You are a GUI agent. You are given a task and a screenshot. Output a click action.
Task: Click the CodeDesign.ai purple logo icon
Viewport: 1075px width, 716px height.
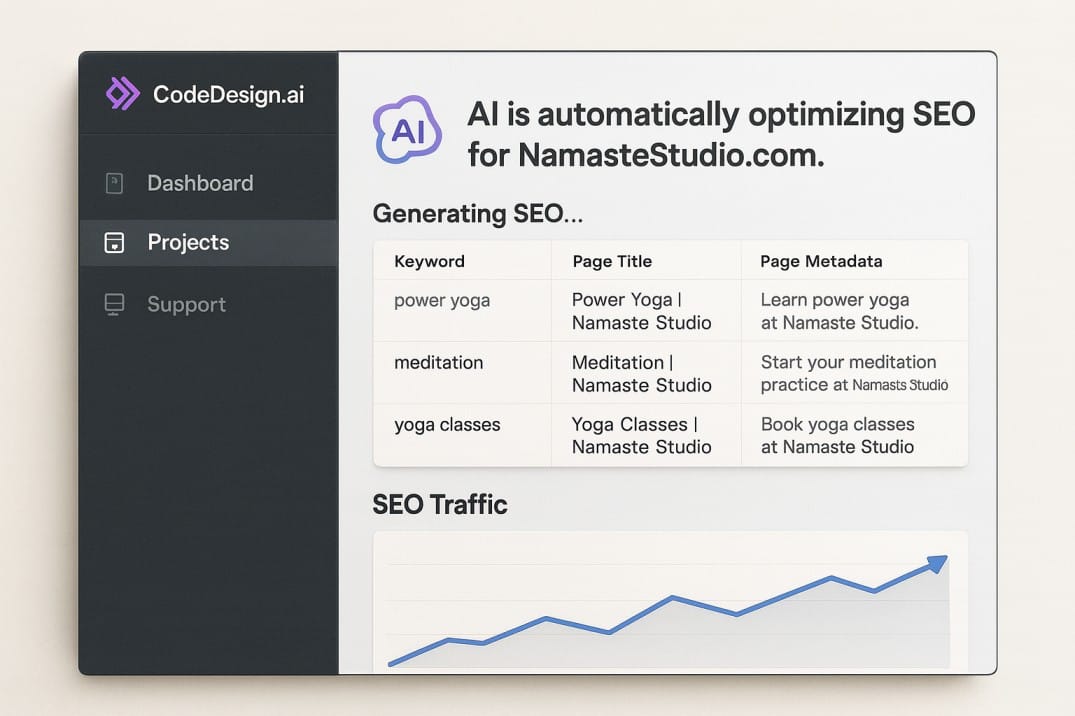click(123, 93)
